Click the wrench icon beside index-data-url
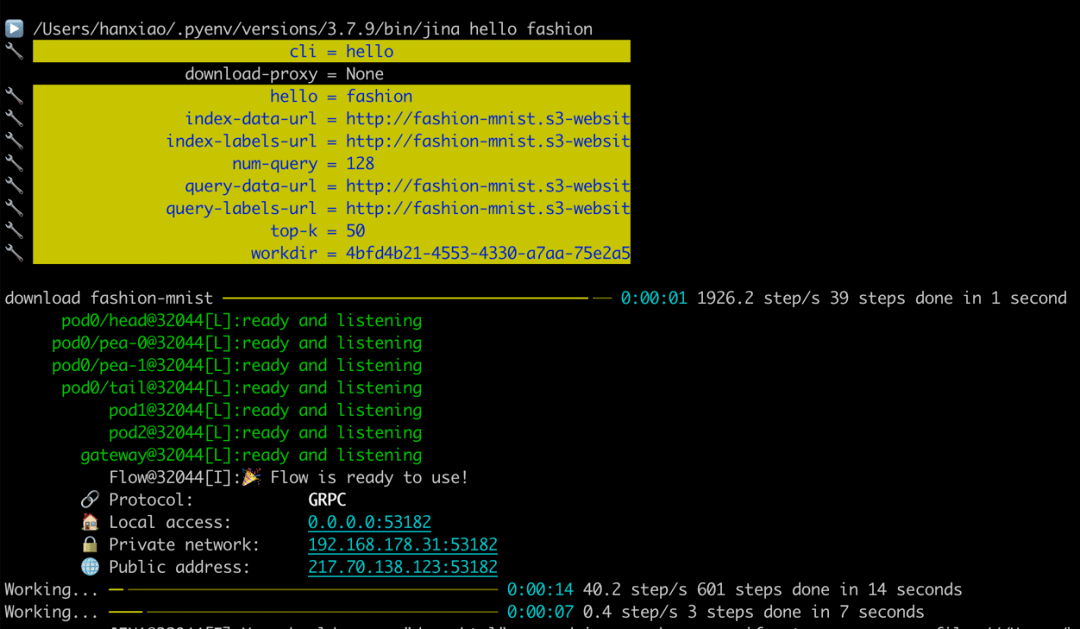 tap(14, 118)
